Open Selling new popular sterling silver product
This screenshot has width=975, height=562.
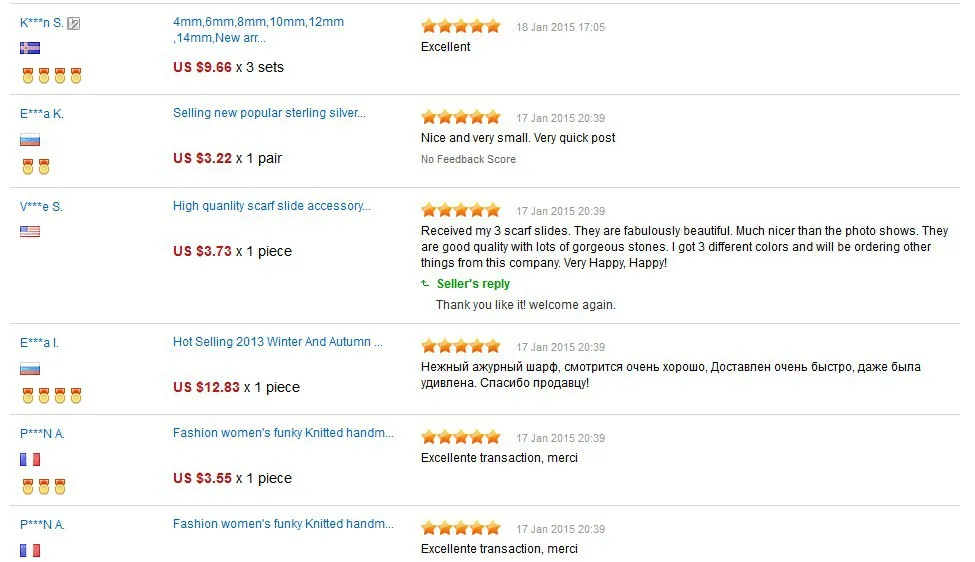pos(269,113)
